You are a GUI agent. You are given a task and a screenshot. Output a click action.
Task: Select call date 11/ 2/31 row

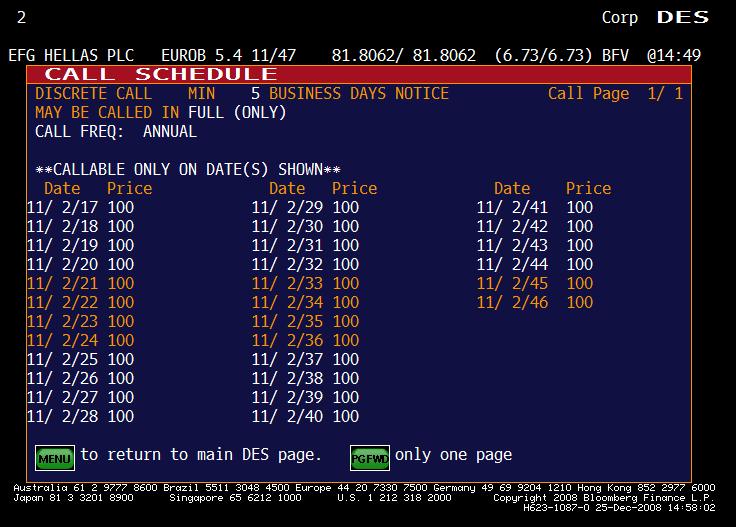tap(306, 245)
